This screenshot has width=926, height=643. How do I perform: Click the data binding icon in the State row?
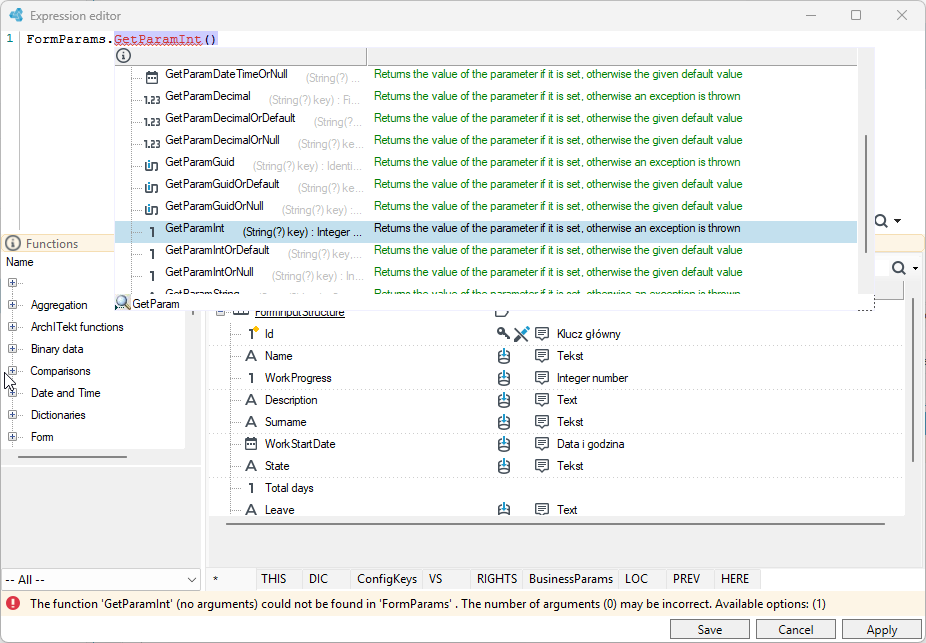504,466
